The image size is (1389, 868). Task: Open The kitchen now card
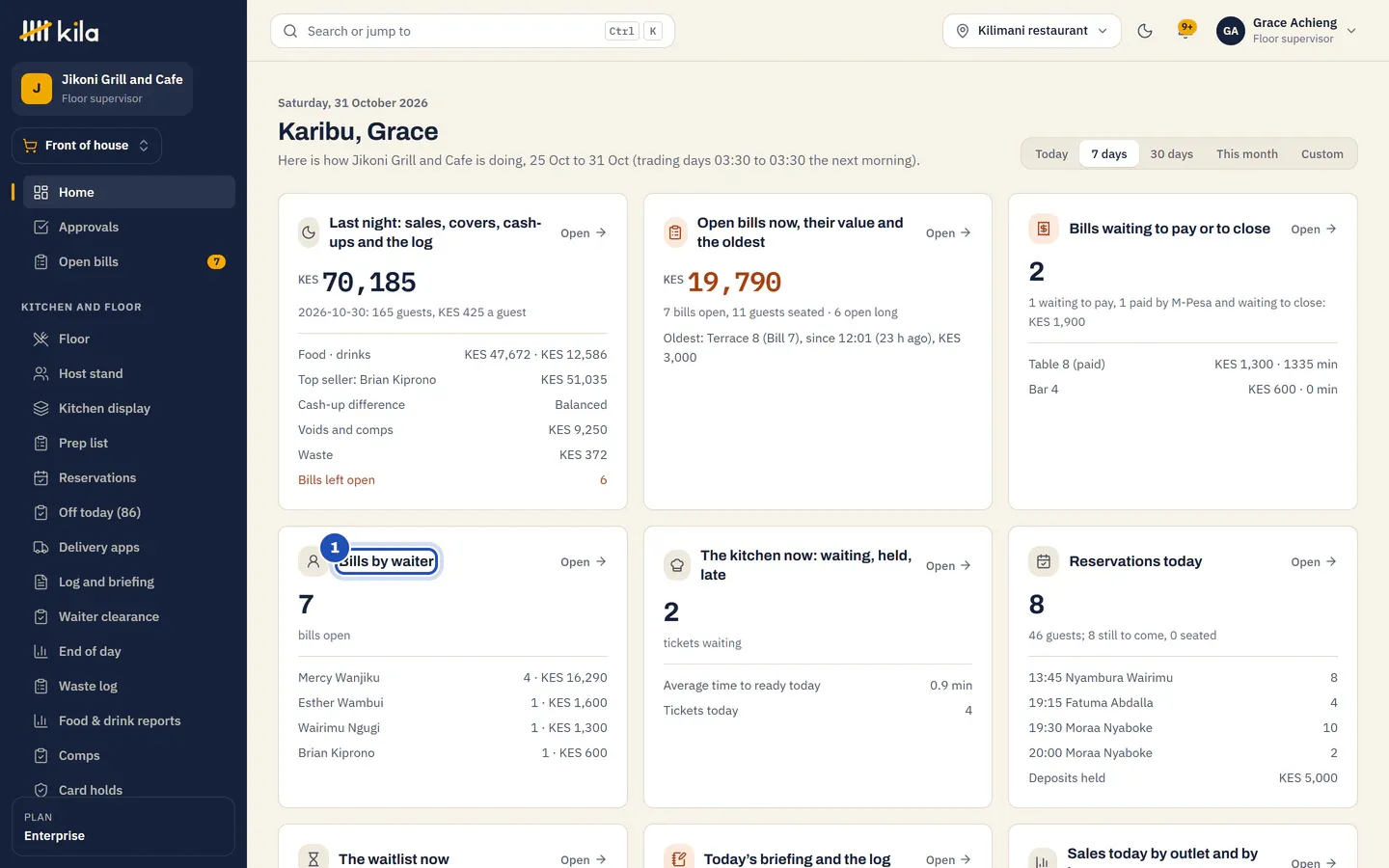coord(948,565)
